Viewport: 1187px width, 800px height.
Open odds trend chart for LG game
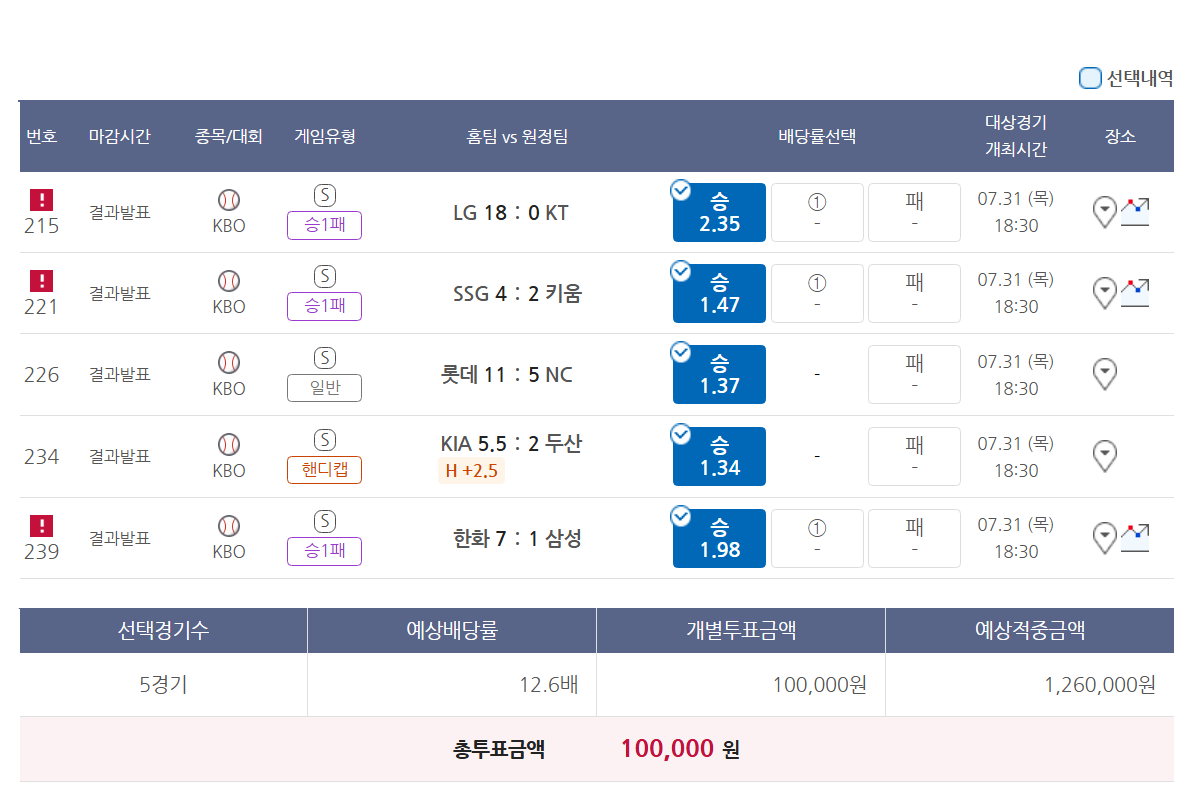coord(1135,212)
